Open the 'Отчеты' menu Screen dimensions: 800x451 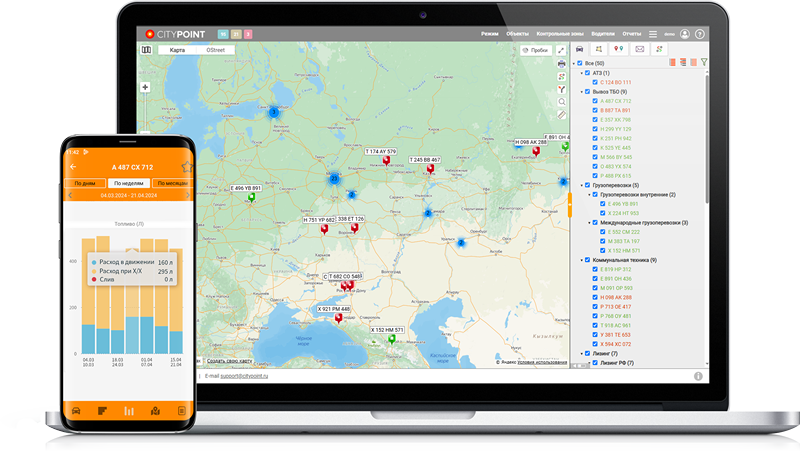click(x=623, y=34)
